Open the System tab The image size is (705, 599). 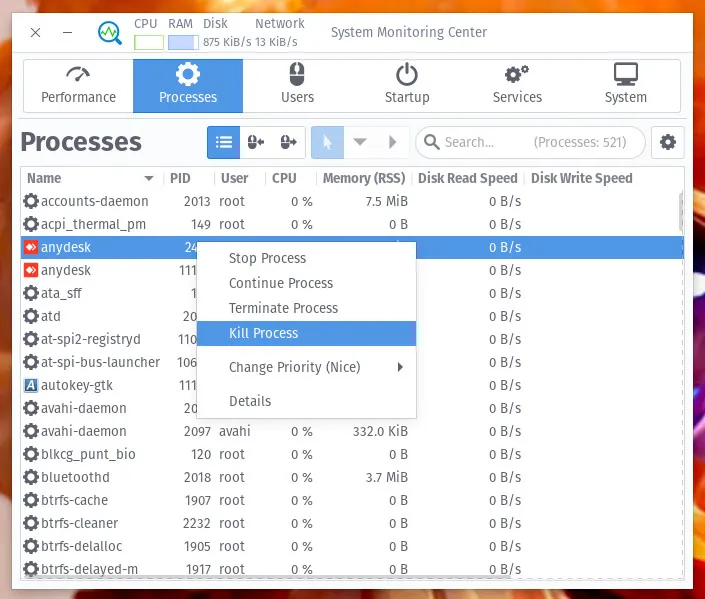(x=625, y=85)
